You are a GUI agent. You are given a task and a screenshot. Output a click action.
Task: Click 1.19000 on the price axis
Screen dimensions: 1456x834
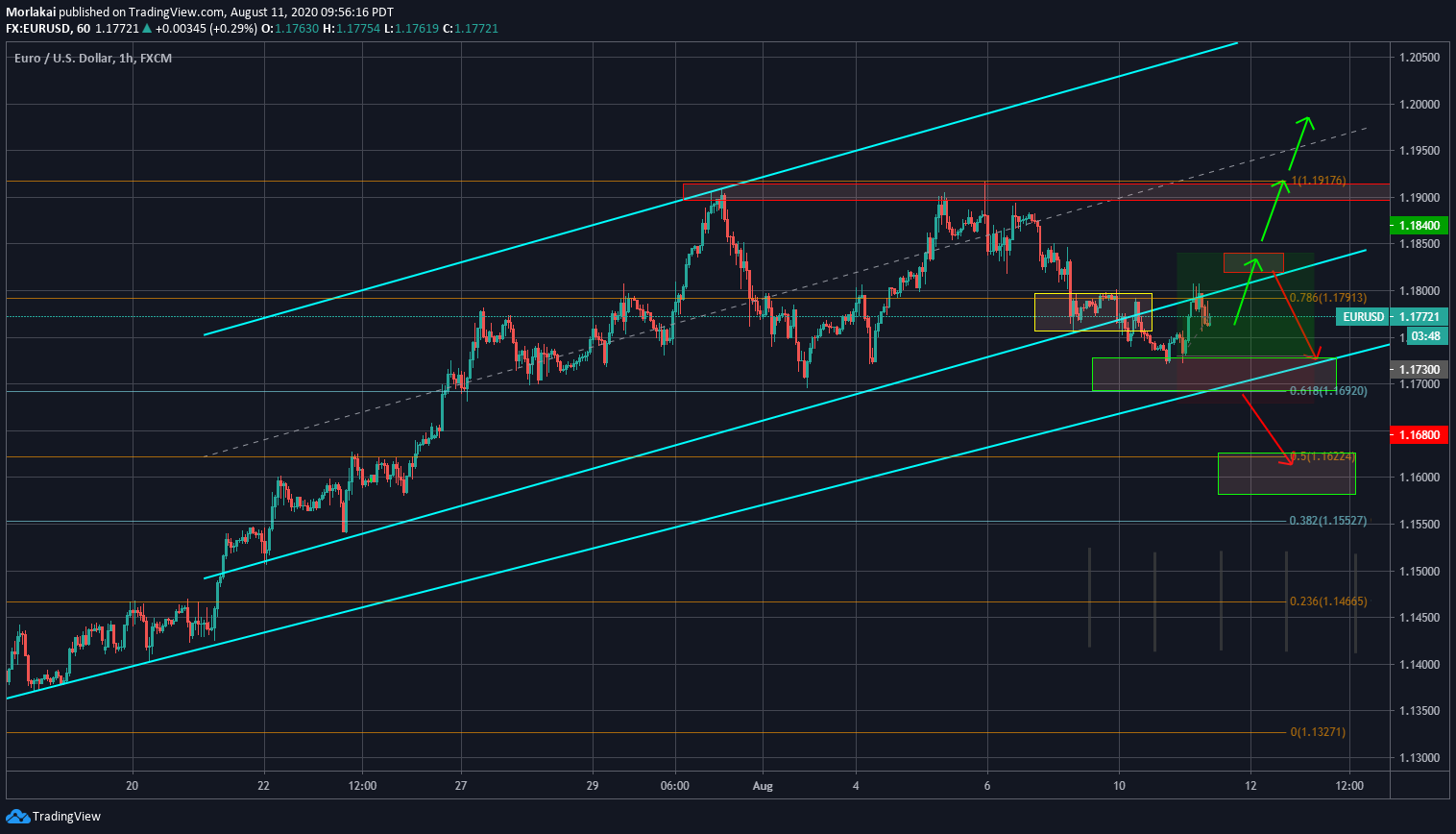[x=1420, y=198]
